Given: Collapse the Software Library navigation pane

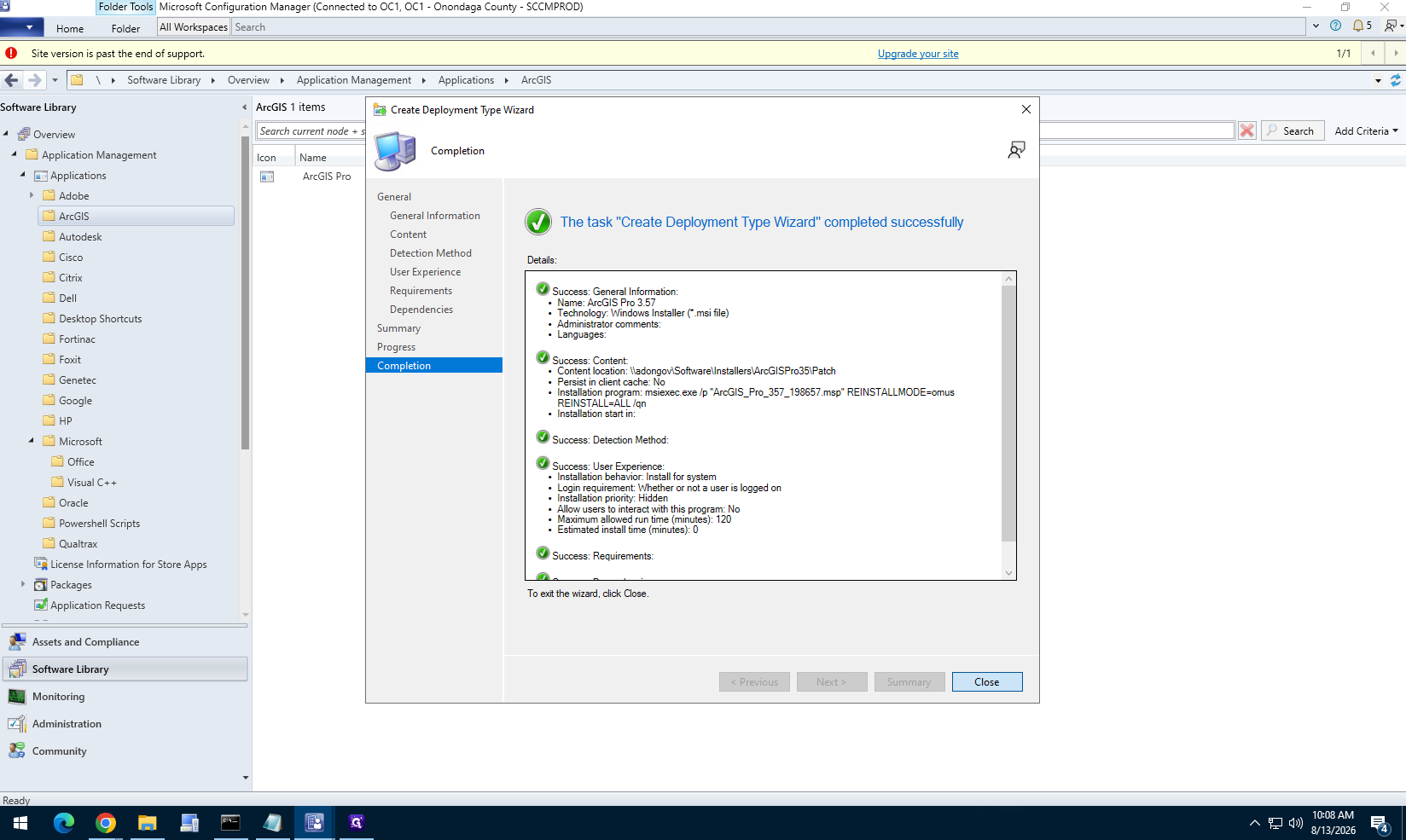Looking at the screenshot, I should pyautogui.click(x=245, y=107).
